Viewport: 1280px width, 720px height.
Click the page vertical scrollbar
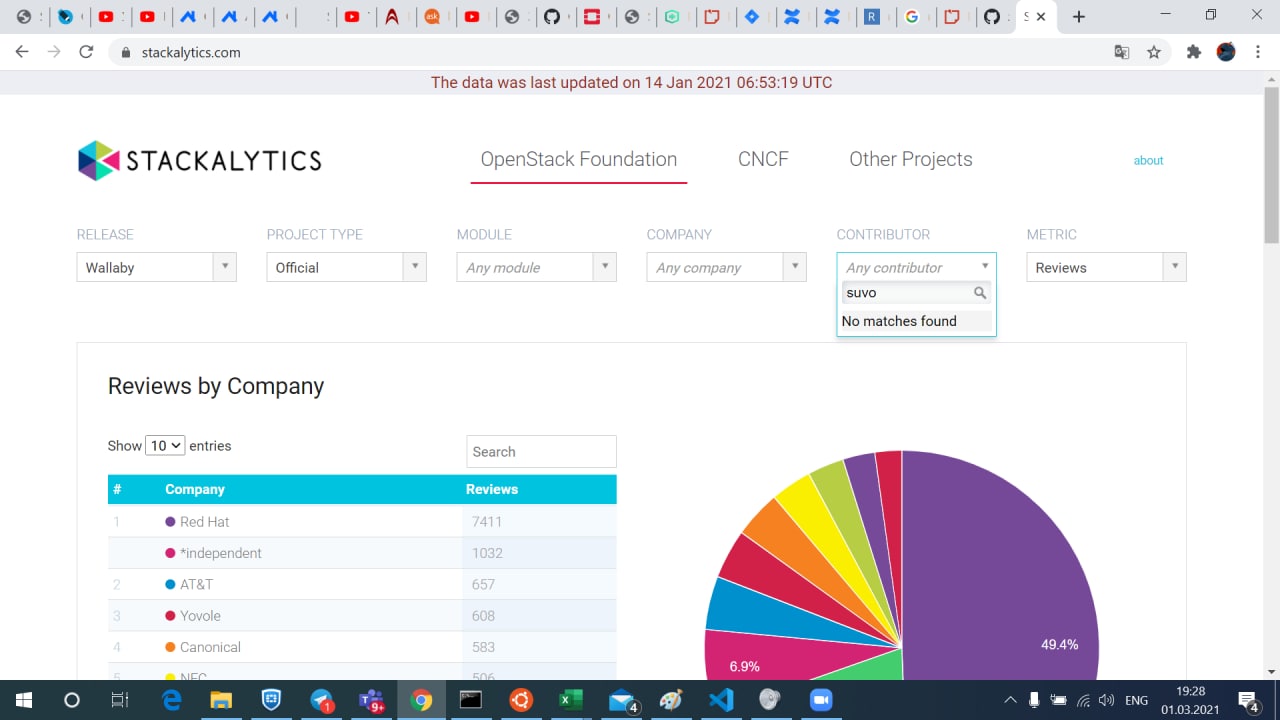click(1271, 165)
